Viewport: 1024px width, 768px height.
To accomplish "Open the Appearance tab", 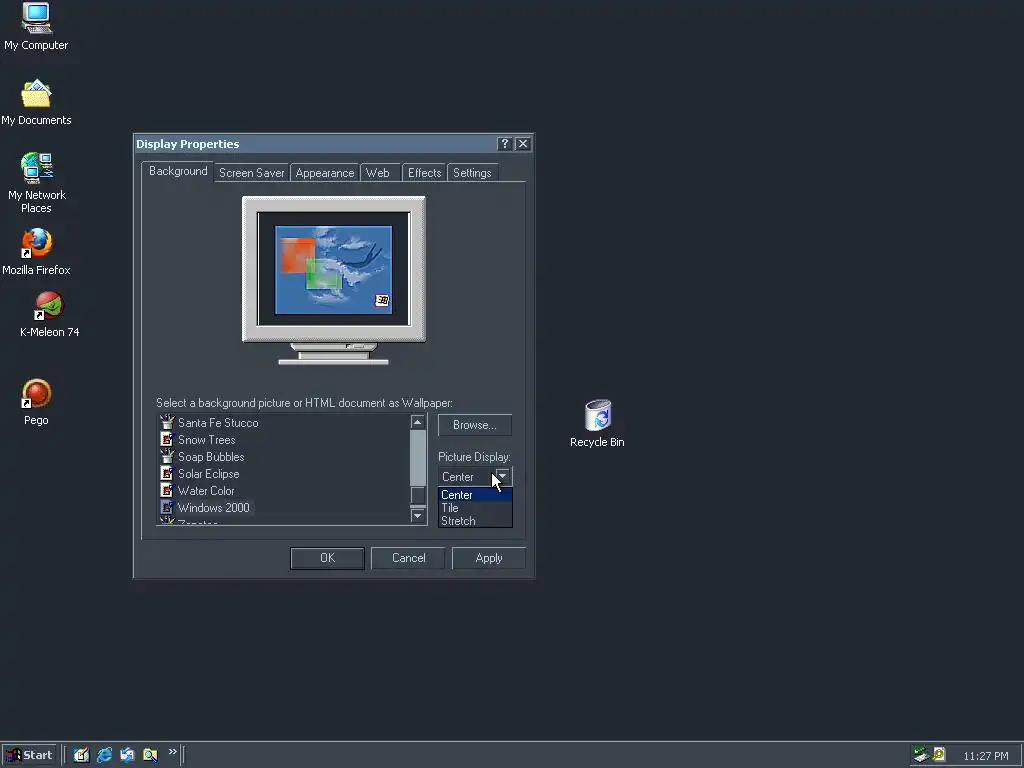I will click(x=325, y=173).
